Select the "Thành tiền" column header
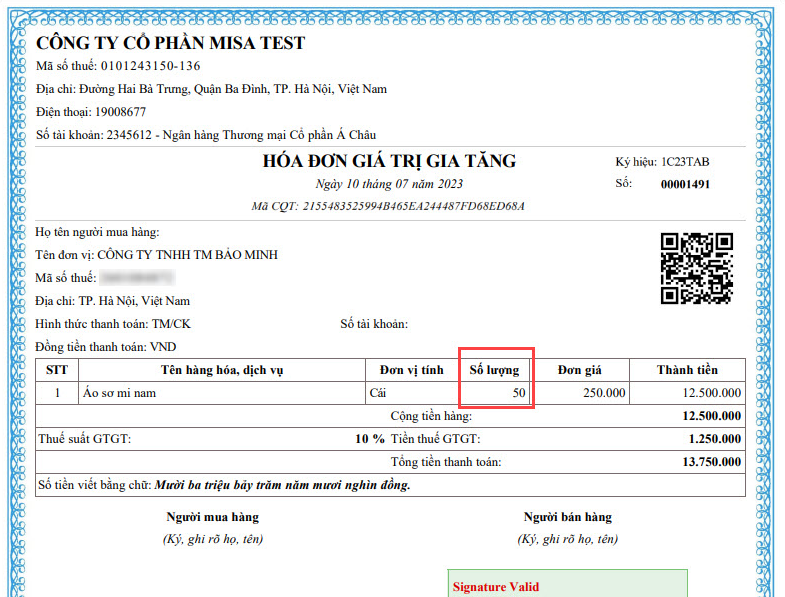Image resolution: width=785 pixels, height=597 pixels. click(687, 370)
